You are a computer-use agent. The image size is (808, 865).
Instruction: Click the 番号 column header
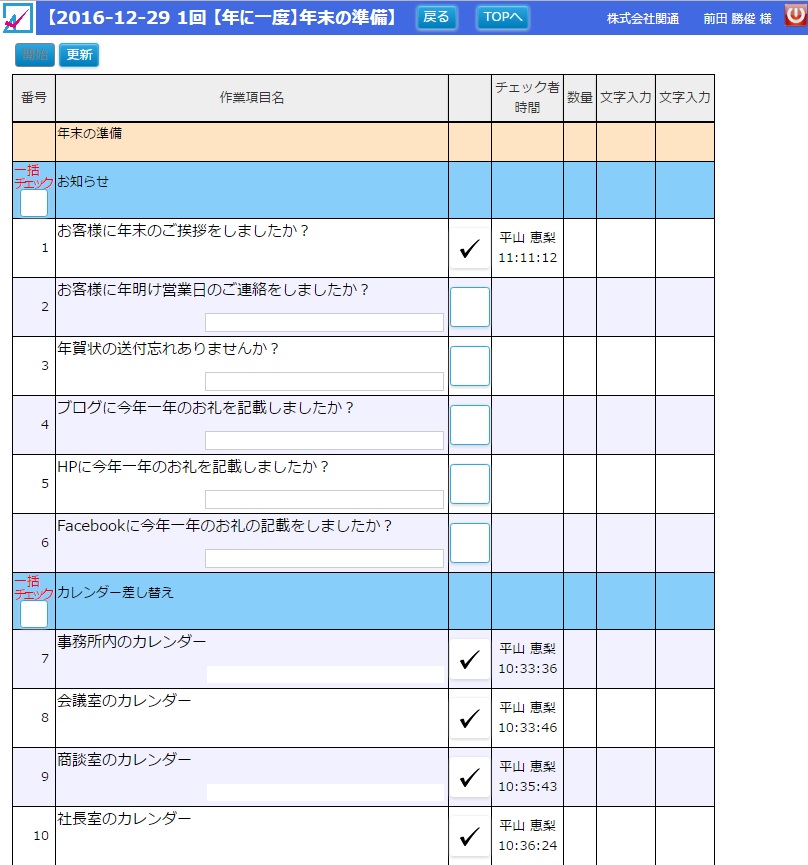coord(34,98)
